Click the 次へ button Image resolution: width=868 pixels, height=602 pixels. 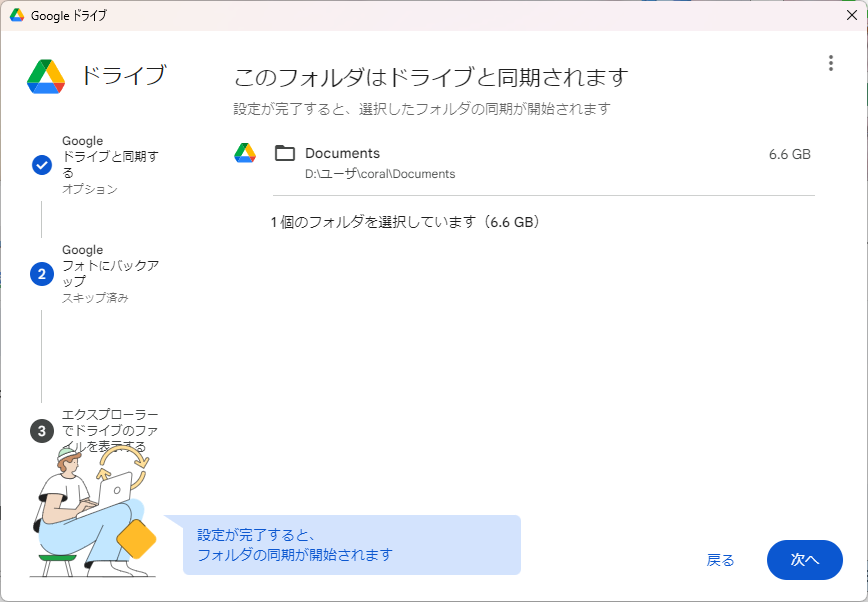click(804, 559)
